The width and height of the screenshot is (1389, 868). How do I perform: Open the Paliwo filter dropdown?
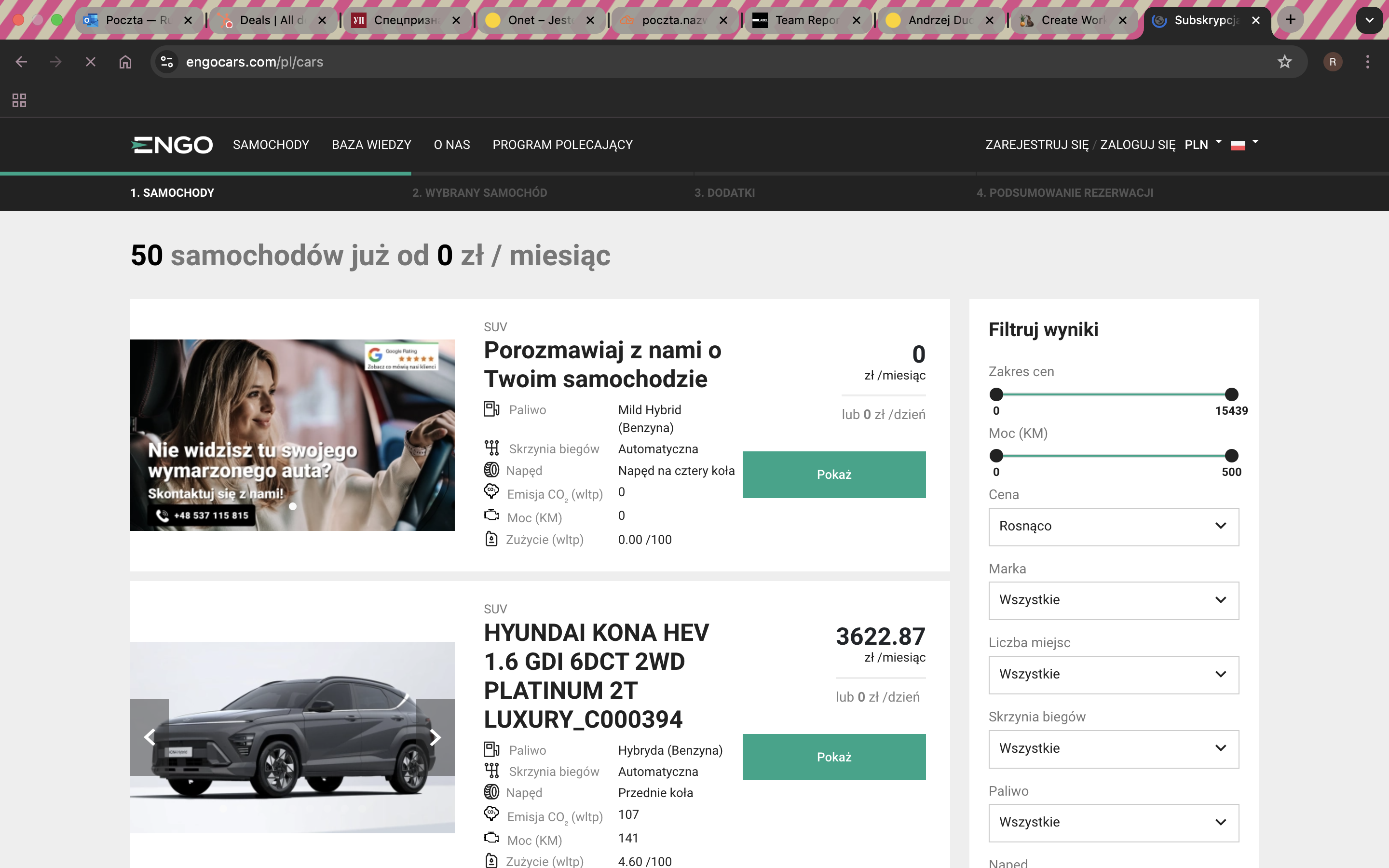click(x=1114, y=823)
